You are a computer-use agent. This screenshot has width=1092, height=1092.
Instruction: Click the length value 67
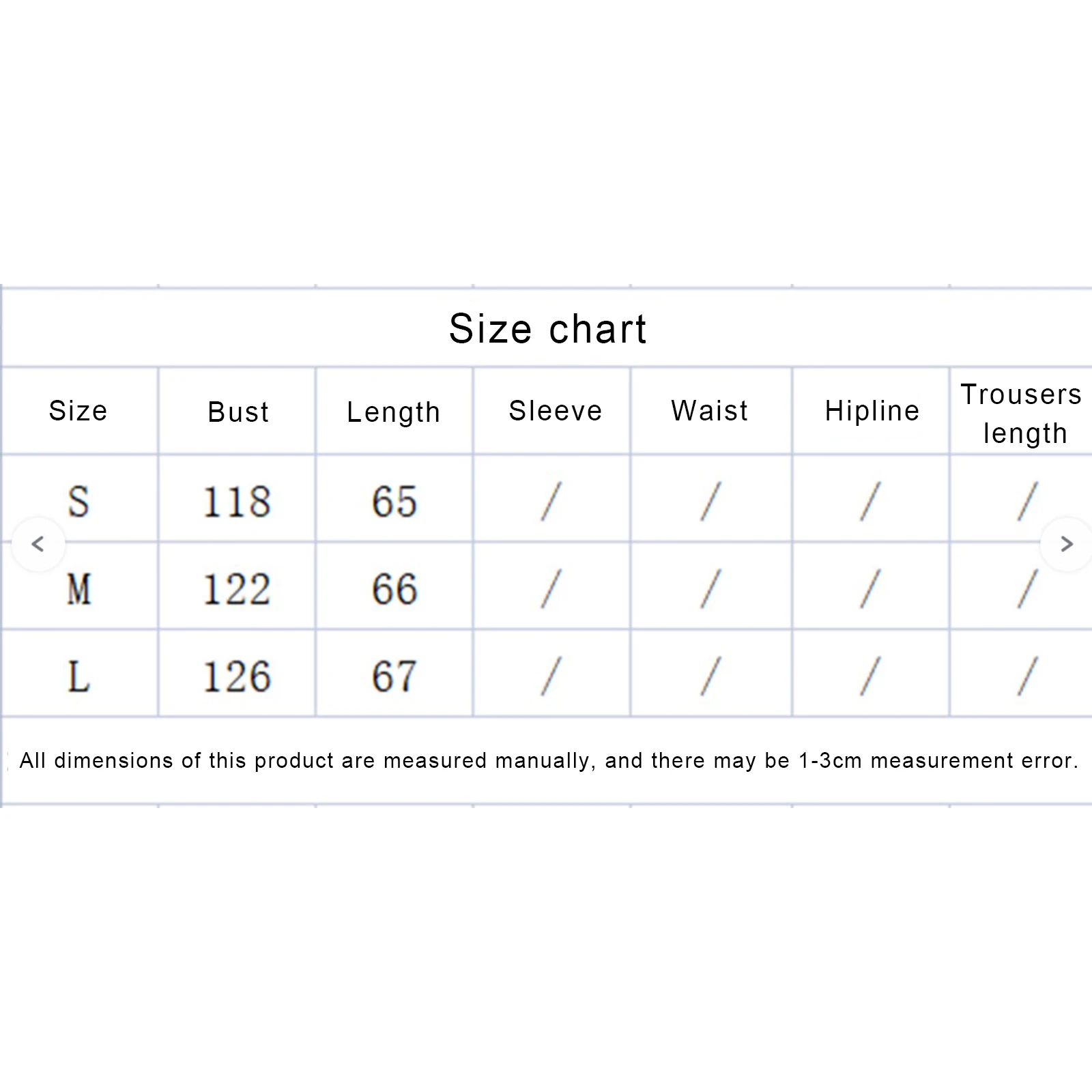pyautogui.click(x=394, y=676)
